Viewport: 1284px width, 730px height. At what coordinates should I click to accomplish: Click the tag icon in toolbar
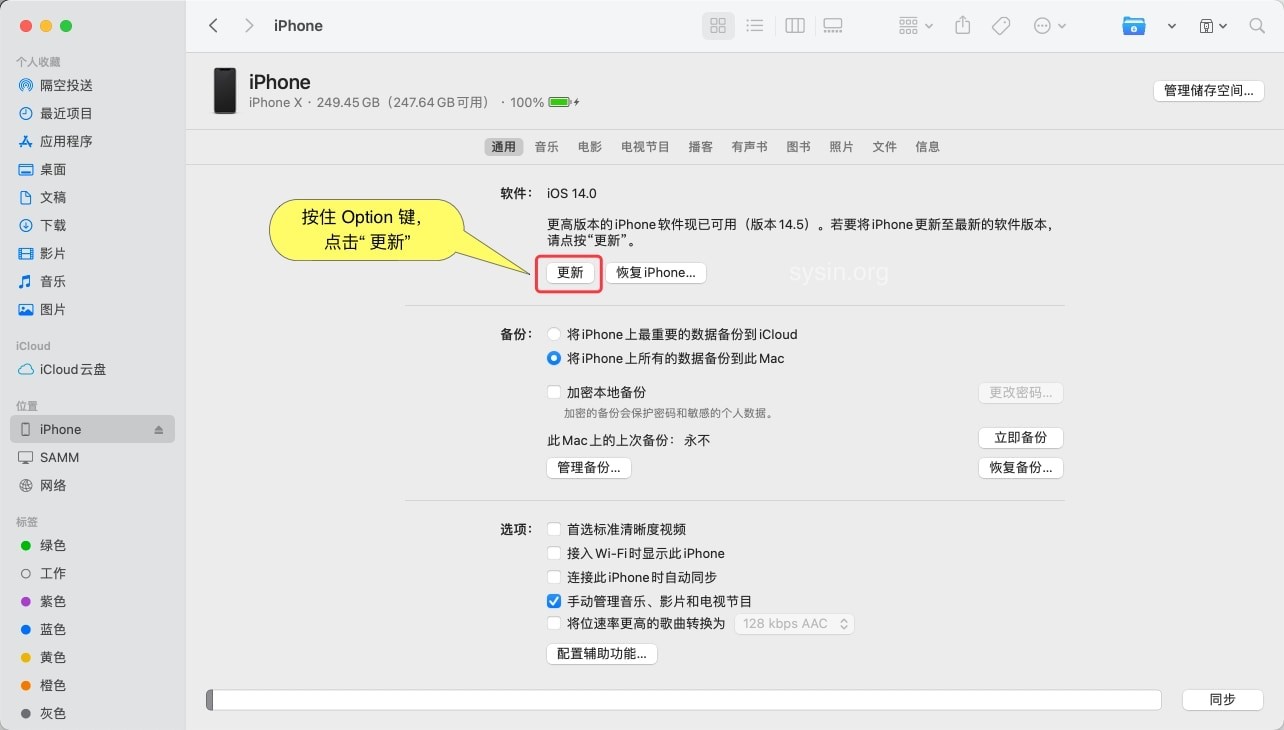(1001, 26)
